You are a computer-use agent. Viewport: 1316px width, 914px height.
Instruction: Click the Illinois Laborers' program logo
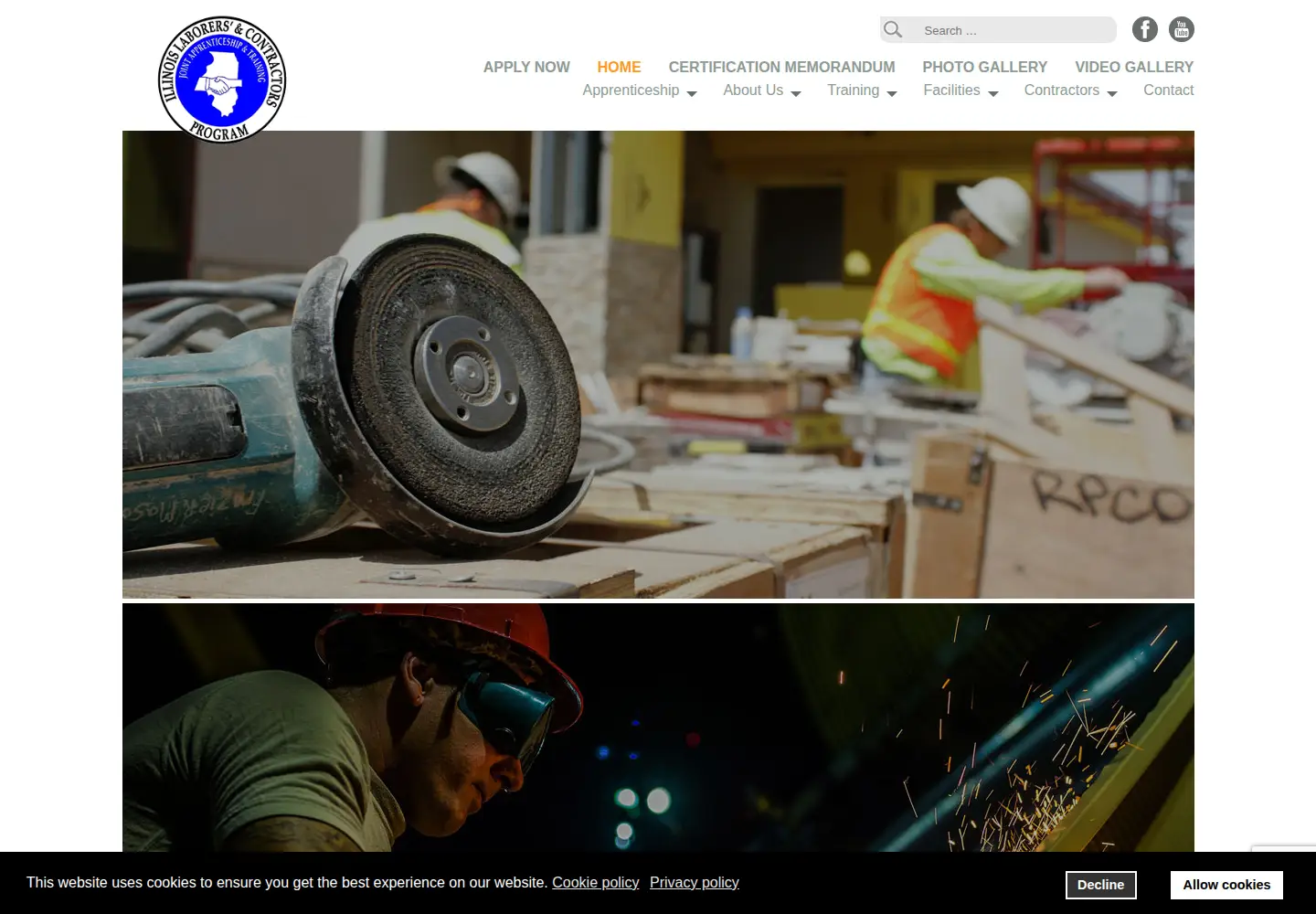point(222,80)
